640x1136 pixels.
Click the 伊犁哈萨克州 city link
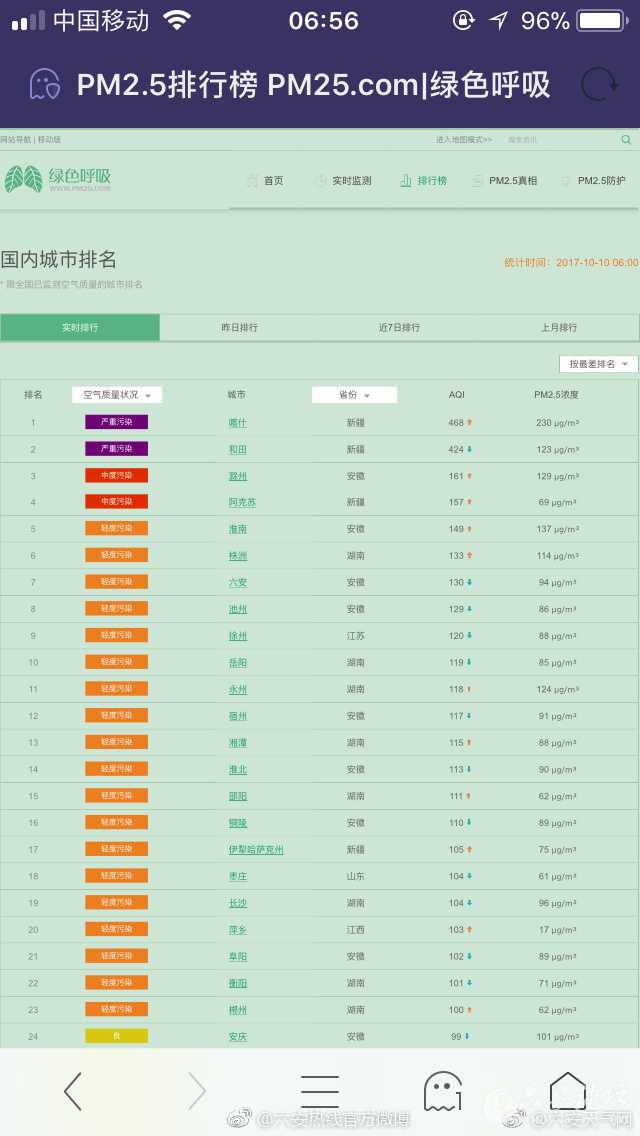tap(256, 850)
